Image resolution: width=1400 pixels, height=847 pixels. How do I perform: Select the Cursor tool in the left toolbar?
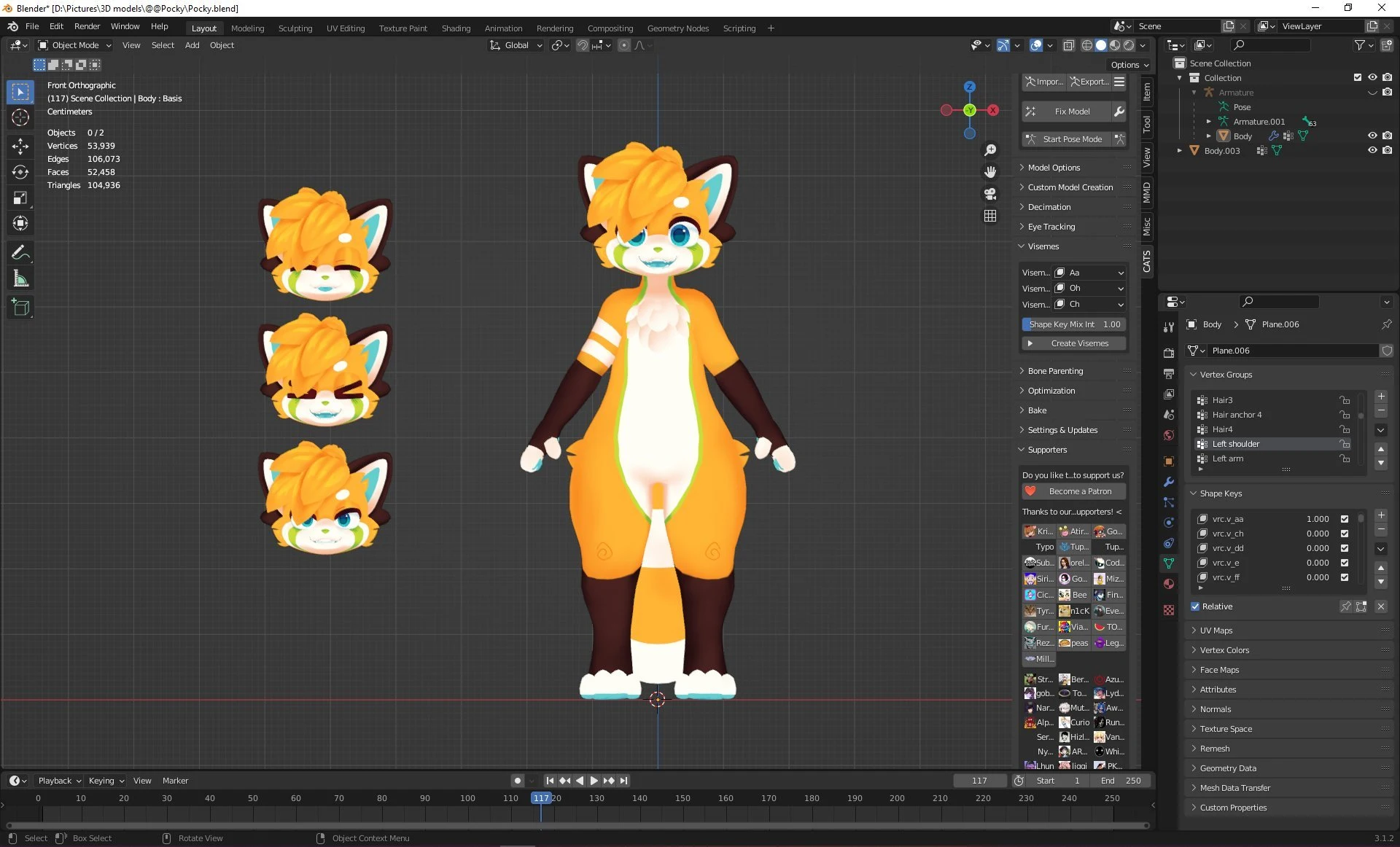(20, 118)
